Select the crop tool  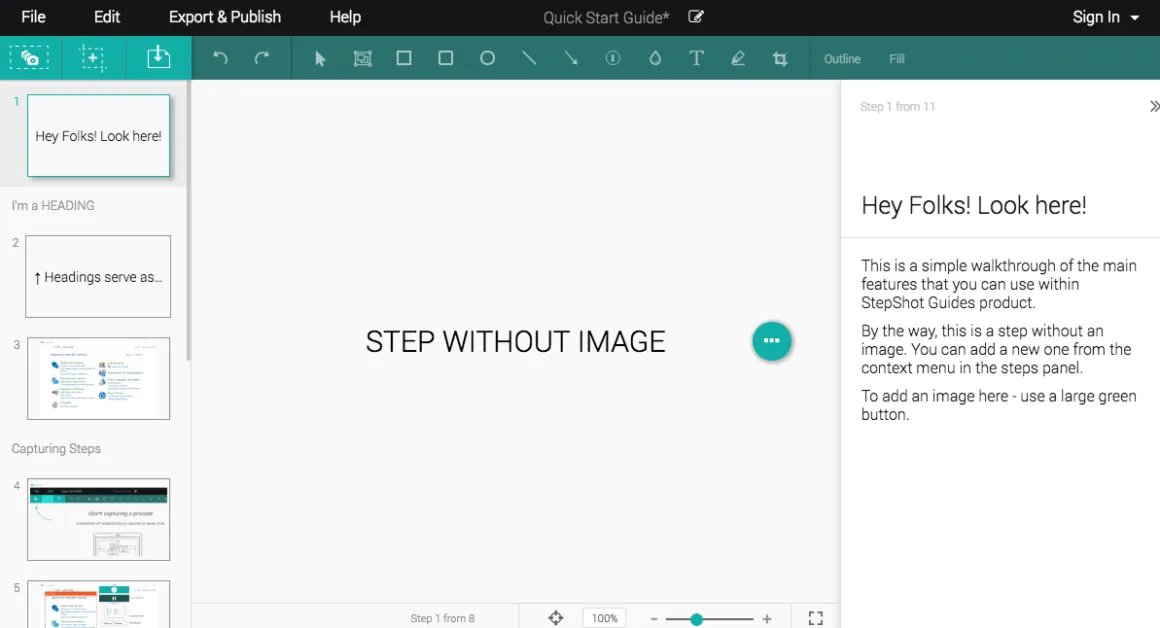[x=780, y=58]
